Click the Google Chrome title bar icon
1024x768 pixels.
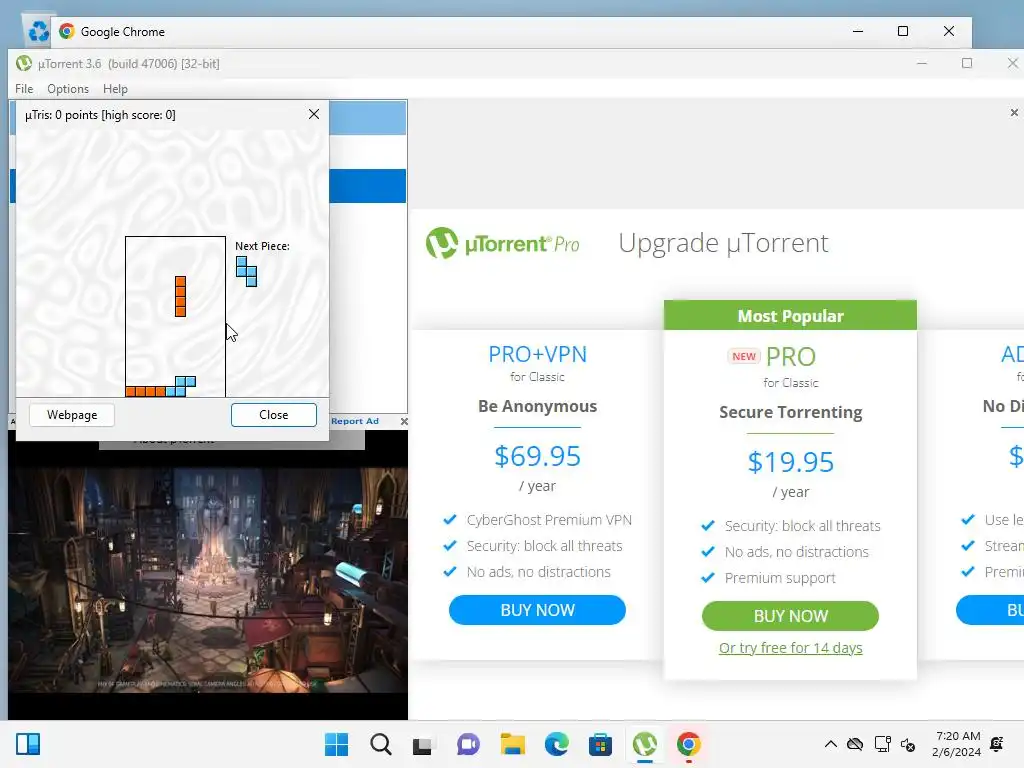[67, 31]
